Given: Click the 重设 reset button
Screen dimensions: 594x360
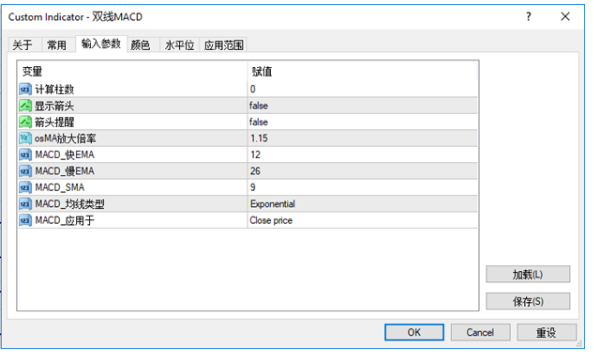Looking at the screenshot, I should point(546,332).
